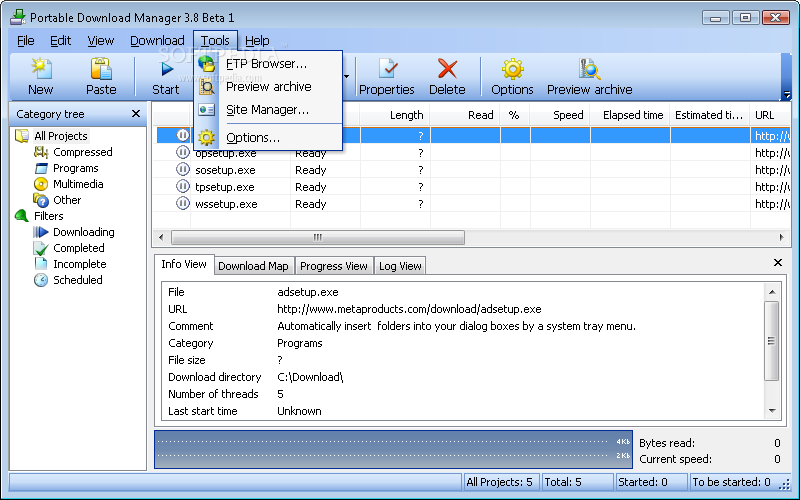Viewport: 800px width, 500px height.
Task: Open dropdown arrow left of Properties
Action: (346, 77)
